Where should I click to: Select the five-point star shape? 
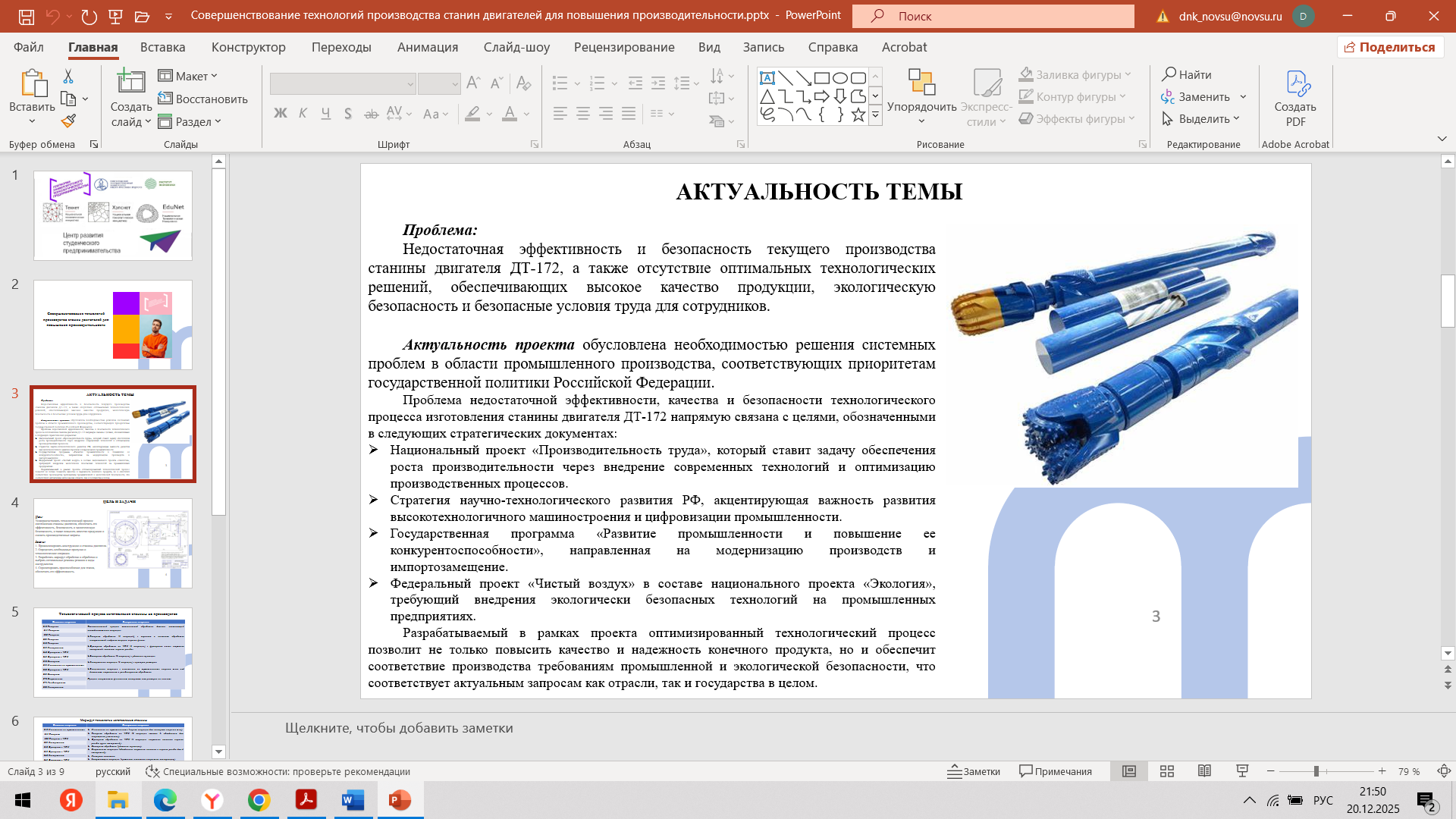tap(858, 115)
